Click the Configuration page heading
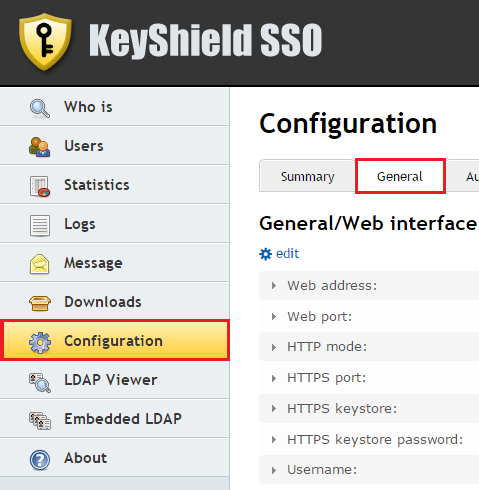This screenshot has height=490, width=479. [x=348, y=125]
